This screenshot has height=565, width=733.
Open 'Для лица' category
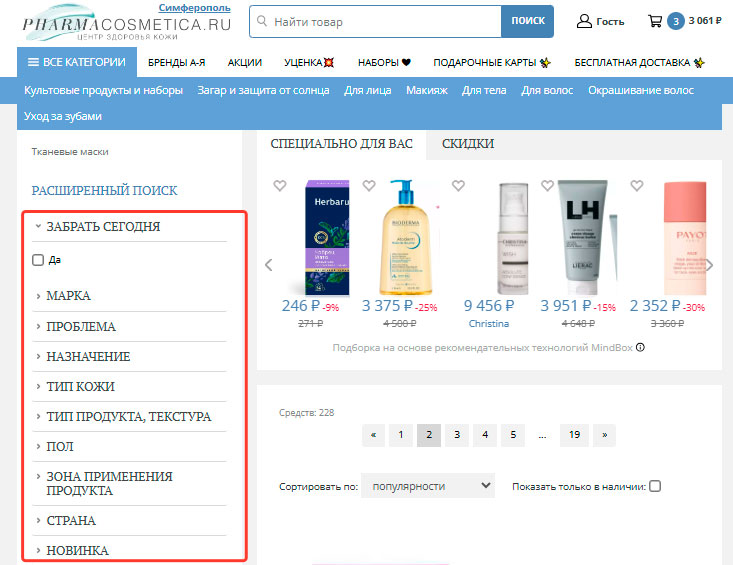click(x=368, y=90)
